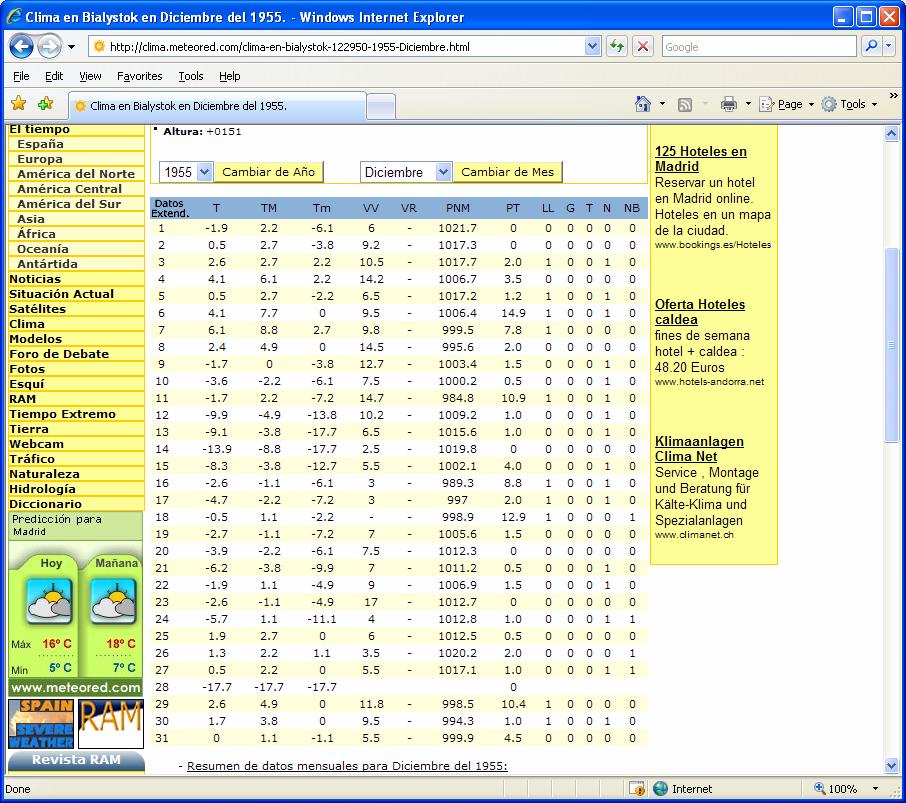The image size is (906, 803).
Task: Open the Print options dropdown arrow
Action: coord(748,105)
